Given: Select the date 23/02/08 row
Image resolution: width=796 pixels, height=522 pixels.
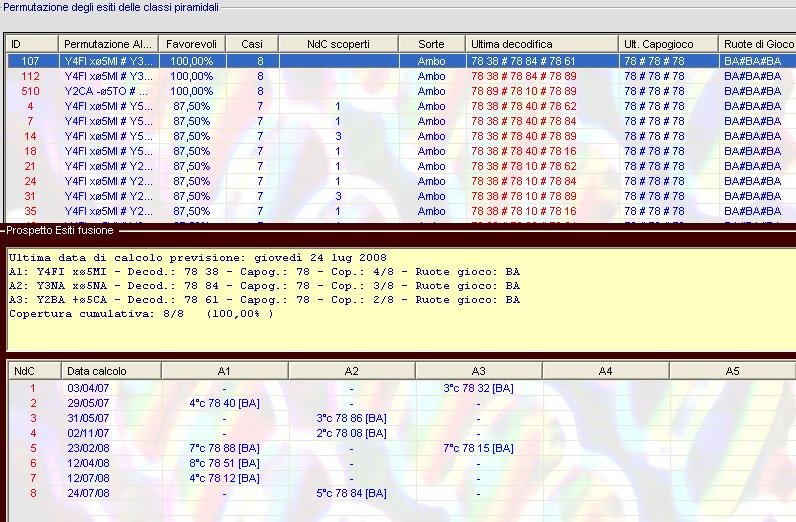Looking at the screenshot, I should pos(403,448).
